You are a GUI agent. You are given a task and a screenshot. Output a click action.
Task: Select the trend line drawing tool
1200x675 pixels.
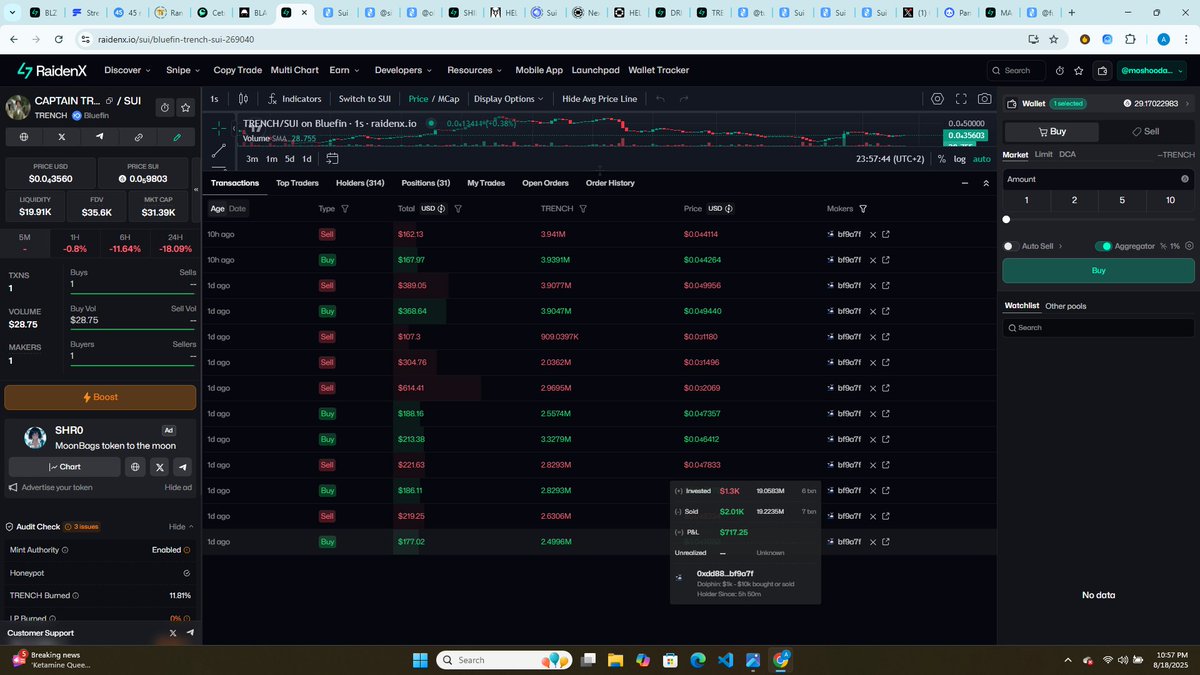tap(219, 150)
